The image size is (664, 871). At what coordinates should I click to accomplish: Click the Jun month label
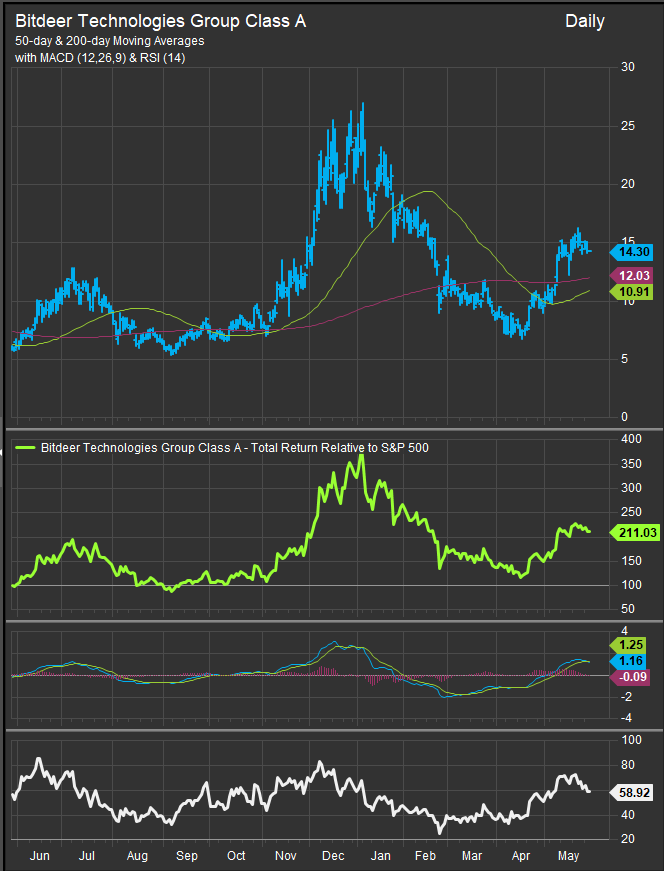39,856
